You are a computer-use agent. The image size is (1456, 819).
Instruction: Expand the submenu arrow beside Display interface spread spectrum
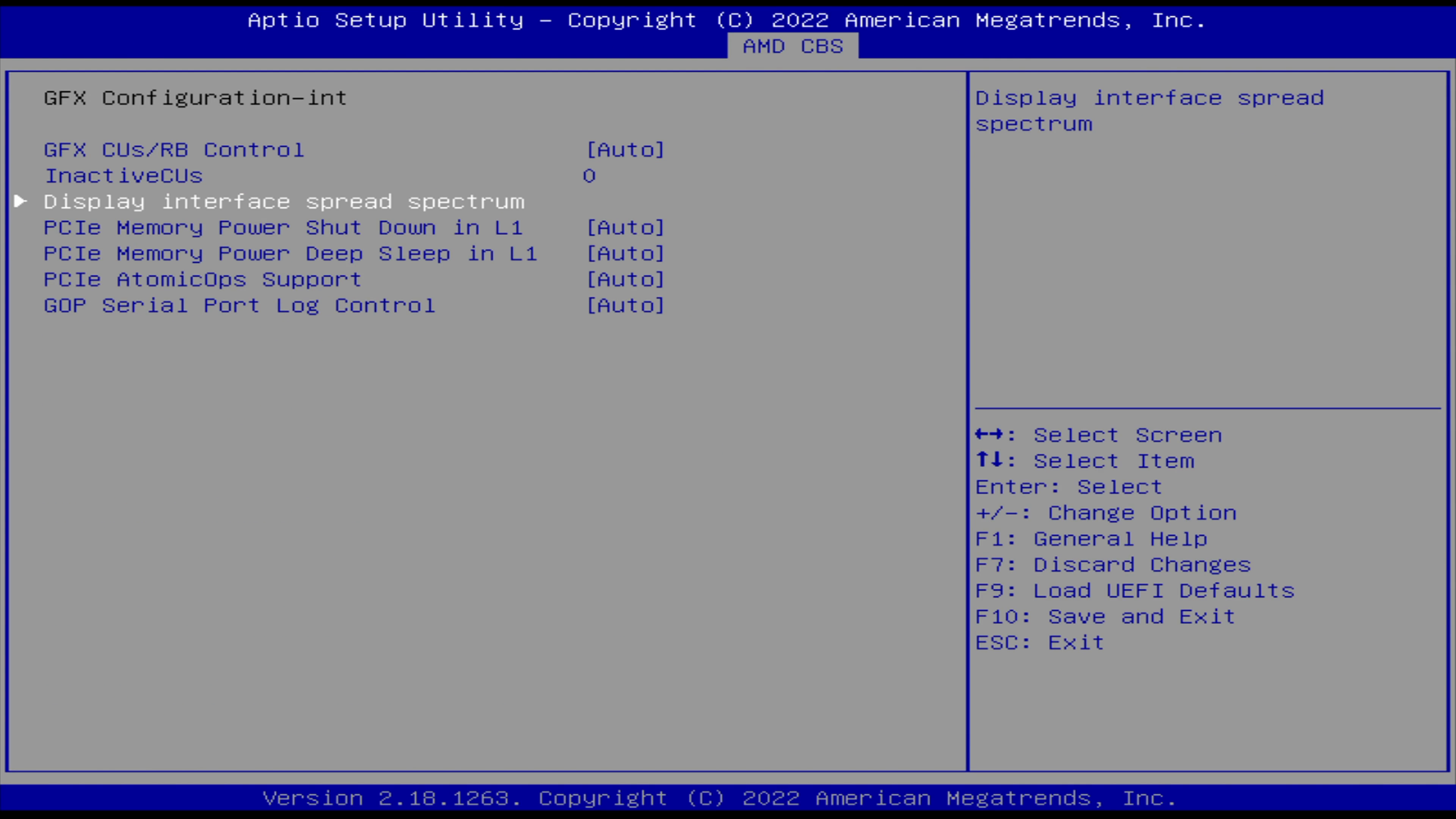[20, 201]
